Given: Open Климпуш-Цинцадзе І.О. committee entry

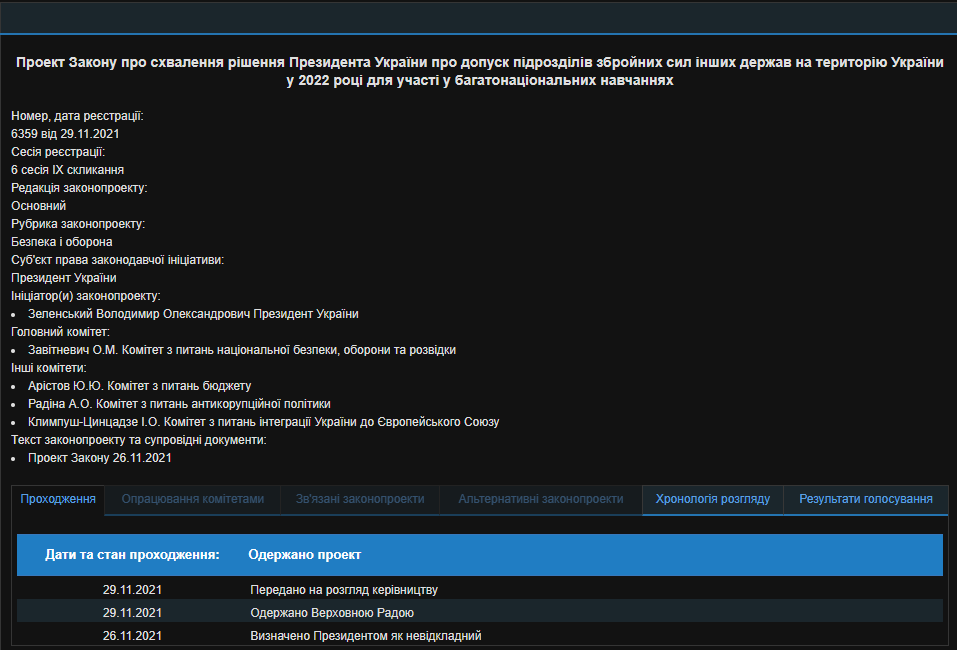Looking at the screenshot, I should click(263, 422).
